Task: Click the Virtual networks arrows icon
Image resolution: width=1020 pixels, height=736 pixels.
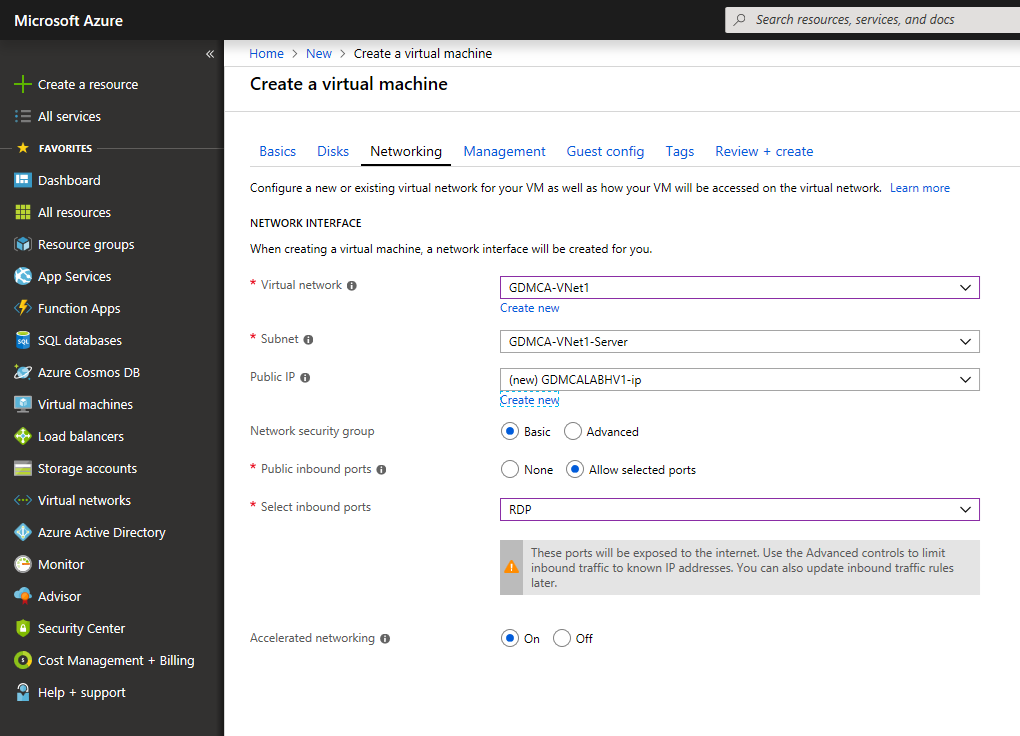Action: click(23, 500)
